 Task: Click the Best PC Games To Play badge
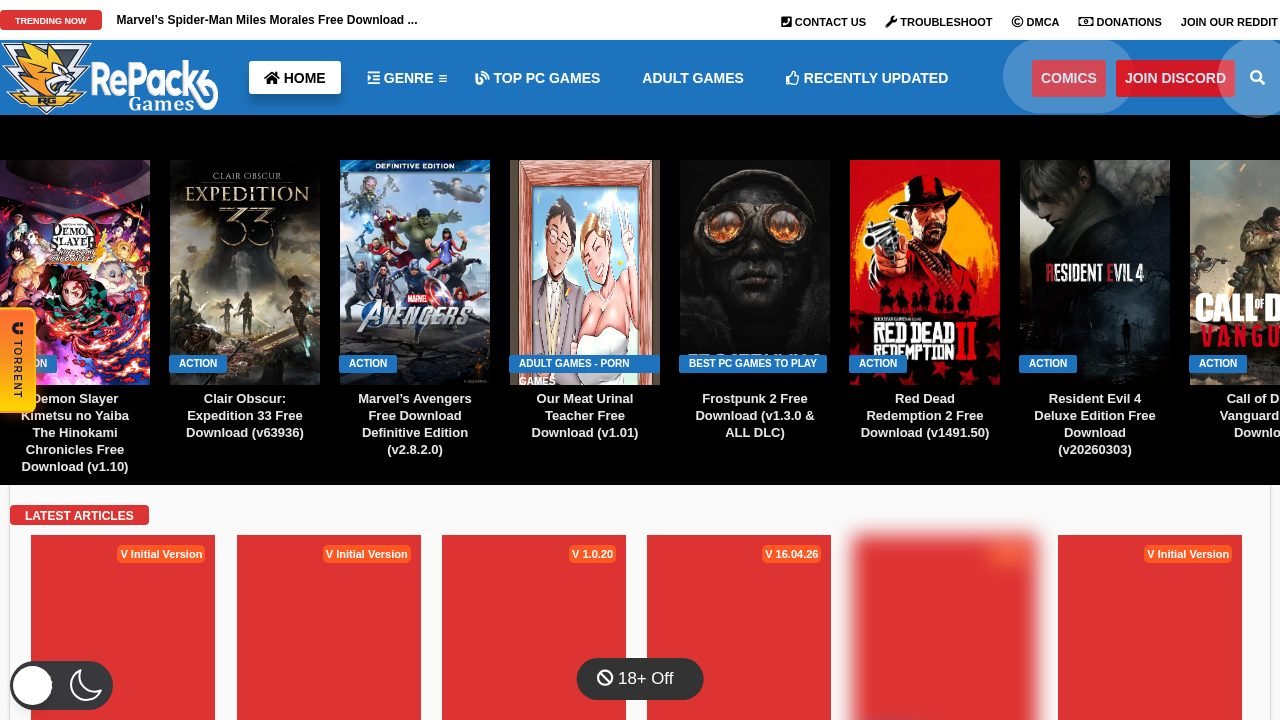(753, 363)
